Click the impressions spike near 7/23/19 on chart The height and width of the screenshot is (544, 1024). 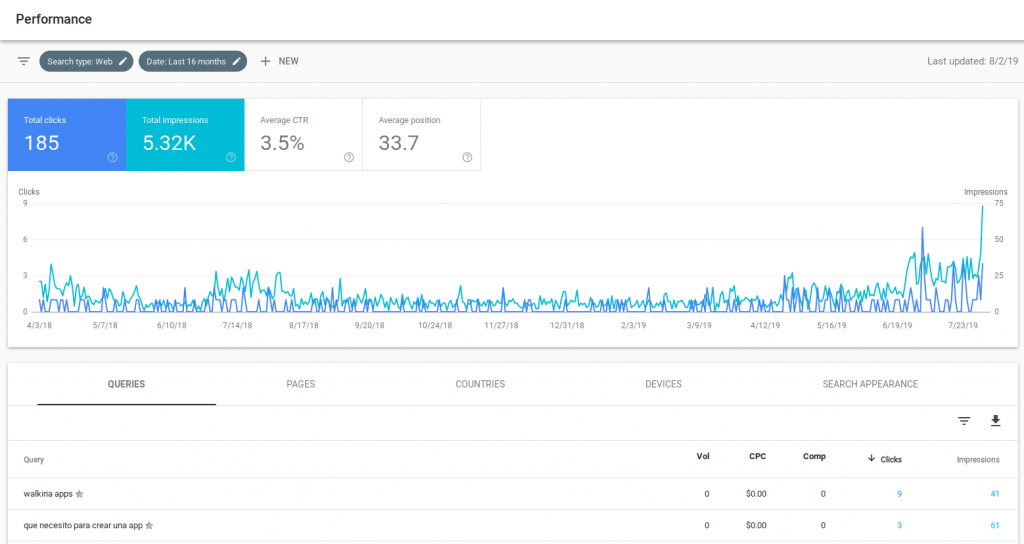pyautogui.click(x=982, y=208)
